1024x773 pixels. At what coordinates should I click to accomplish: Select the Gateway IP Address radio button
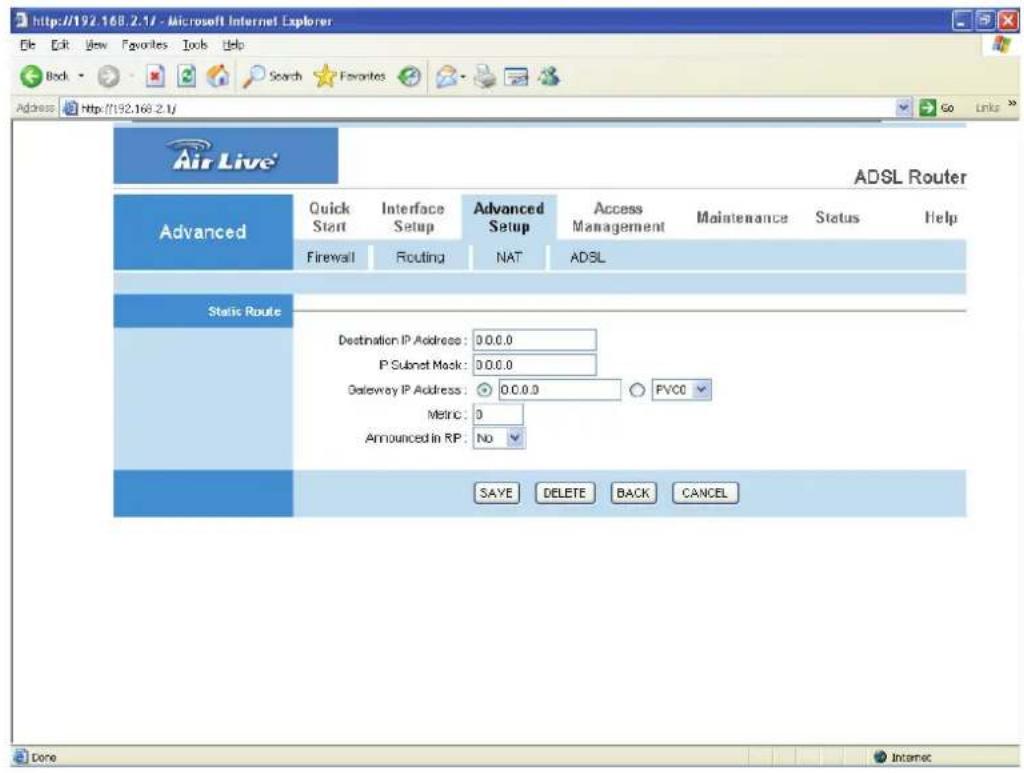484,390
